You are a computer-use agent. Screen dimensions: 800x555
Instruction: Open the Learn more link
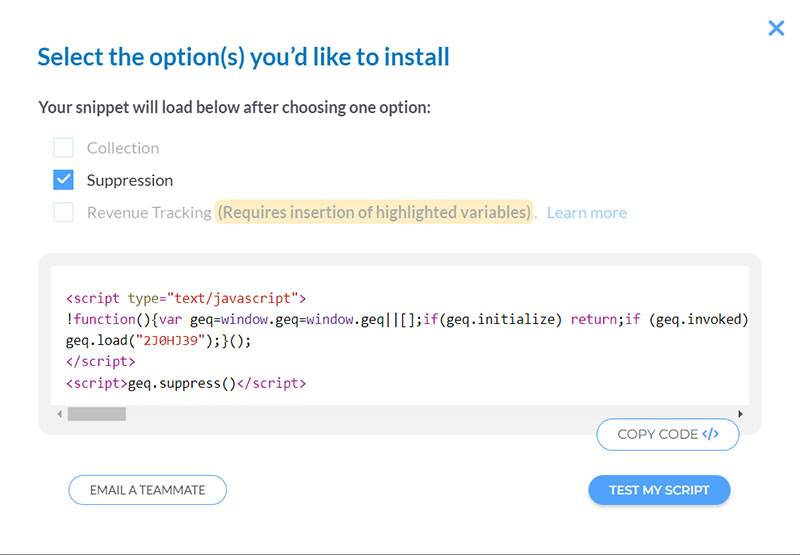[587, 212]
